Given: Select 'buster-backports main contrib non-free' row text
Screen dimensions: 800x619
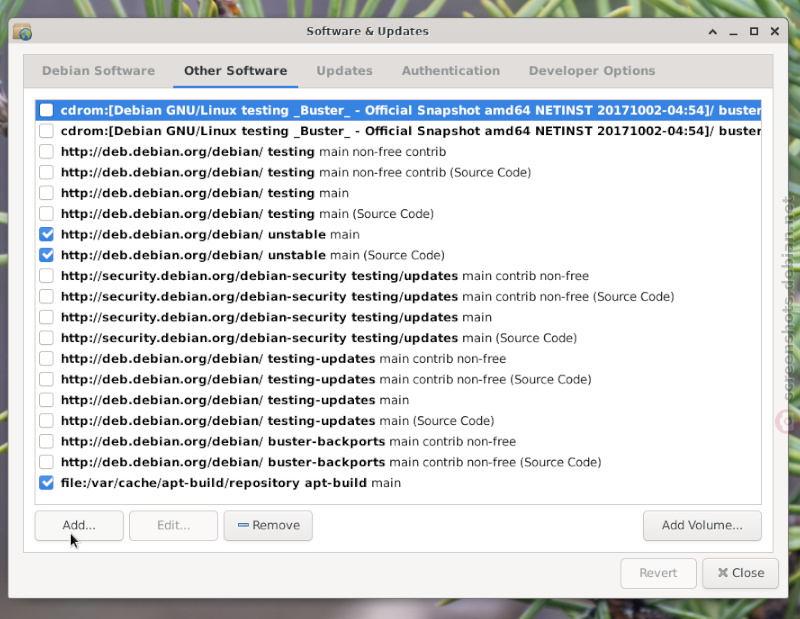Looking at the screenshot, I should click(288, 441).
